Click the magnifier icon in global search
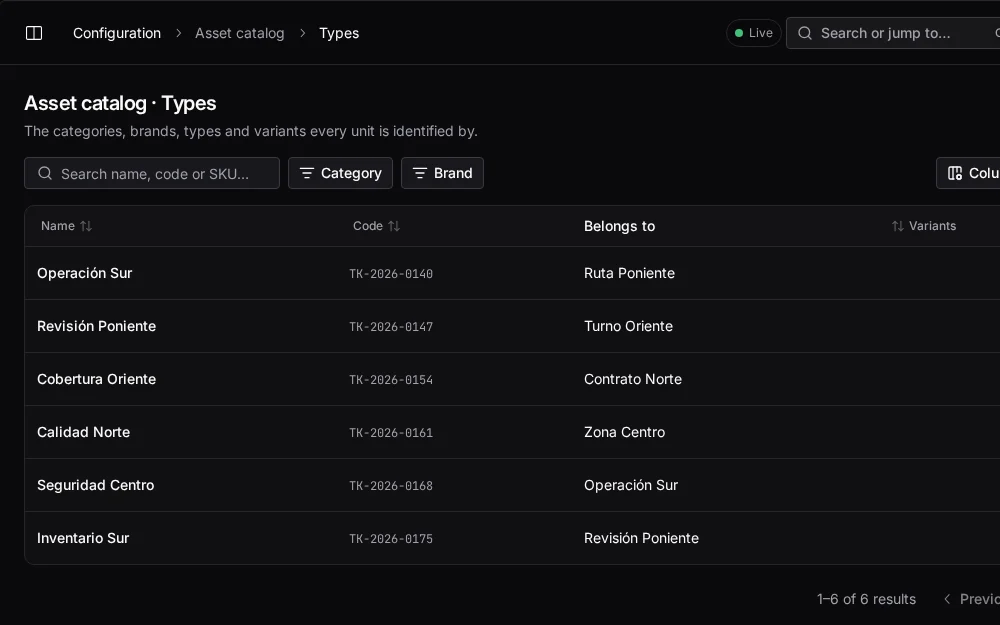This screenshot has width=1000, height=625. pos(805,33)
